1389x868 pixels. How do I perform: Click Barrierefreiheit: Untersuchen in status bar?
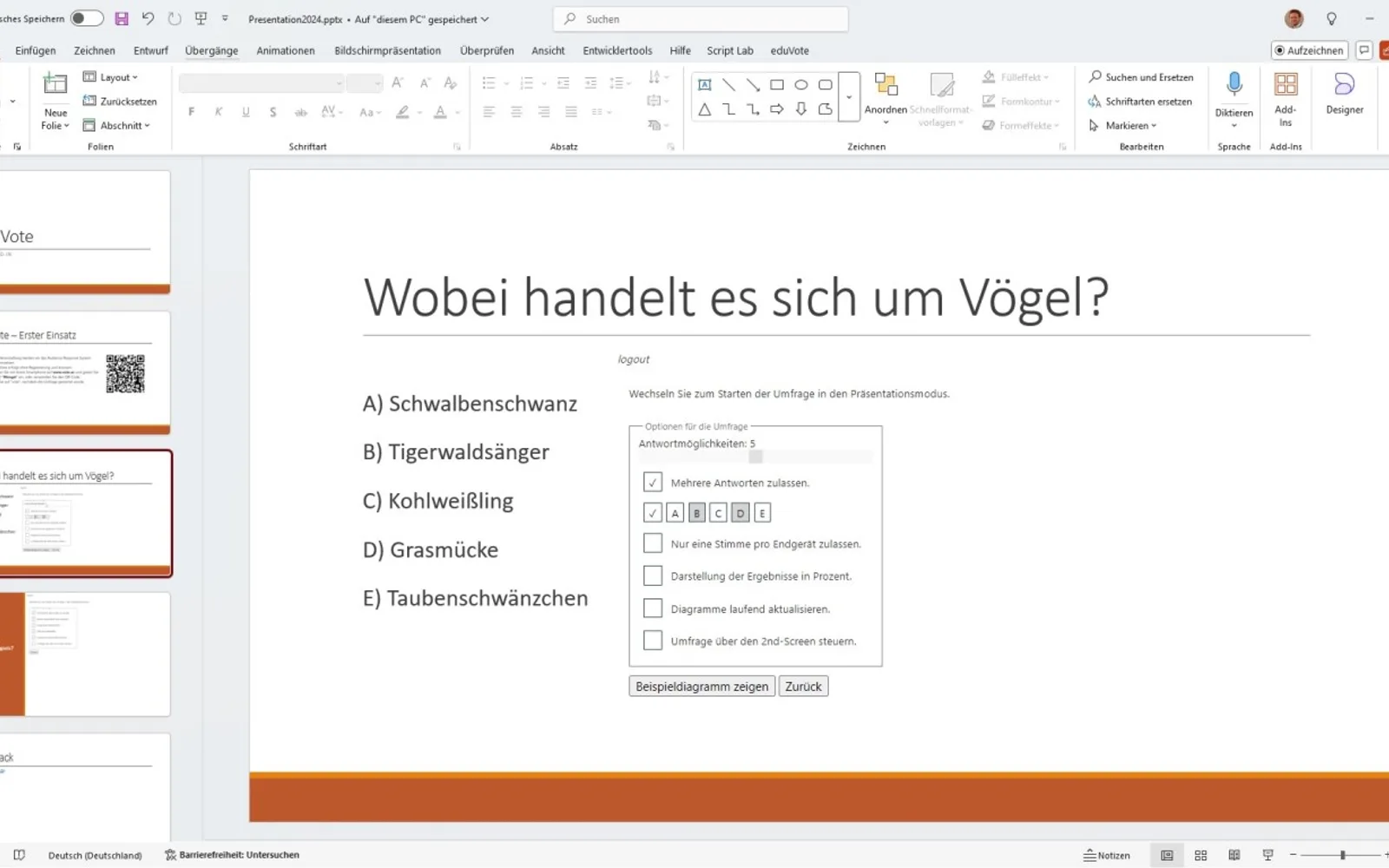tap(232, 855)
